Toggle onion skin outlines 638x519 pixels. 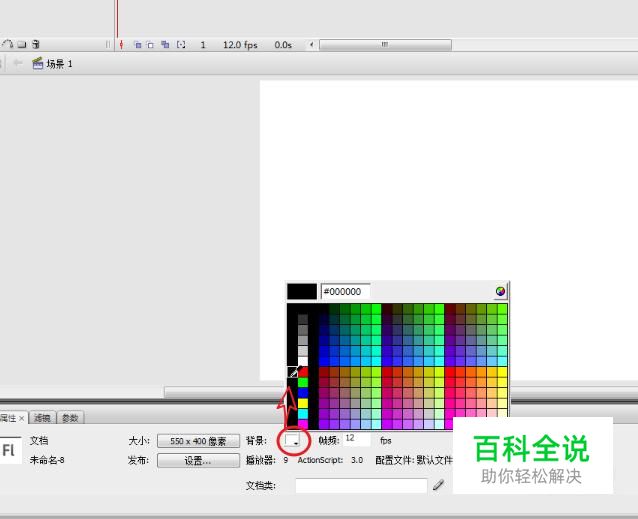point(151,45)
